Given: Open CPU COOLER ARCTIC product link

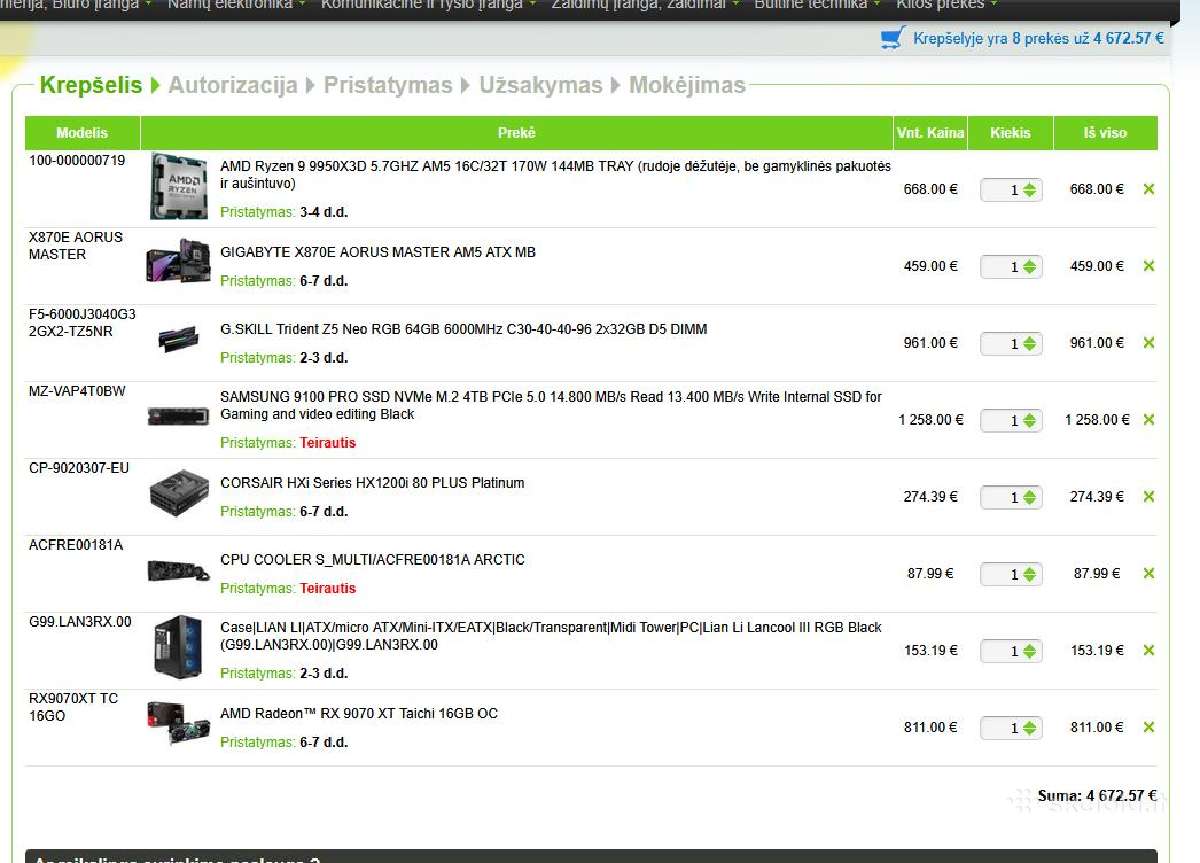Looking at the screenshot, I should coord(372,560).
